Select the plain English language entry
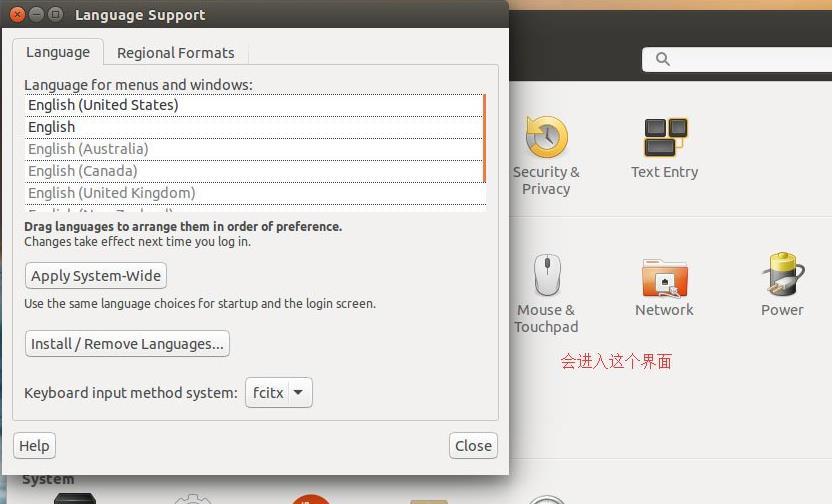The image size is (832, 504). (x=52, y=127)
